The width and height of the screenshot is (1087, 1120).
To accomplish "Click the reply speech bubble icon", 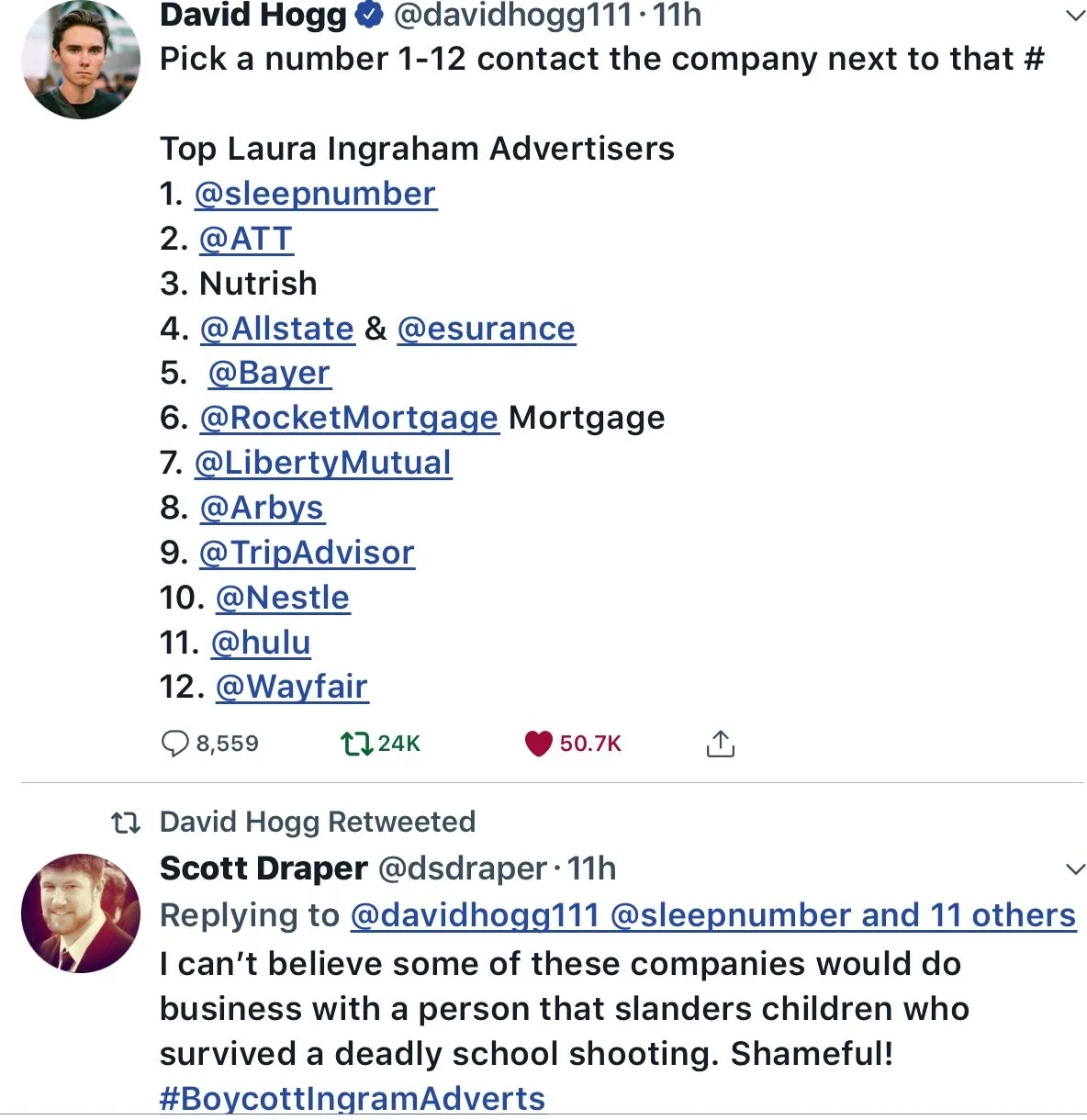I will (174, 743).
